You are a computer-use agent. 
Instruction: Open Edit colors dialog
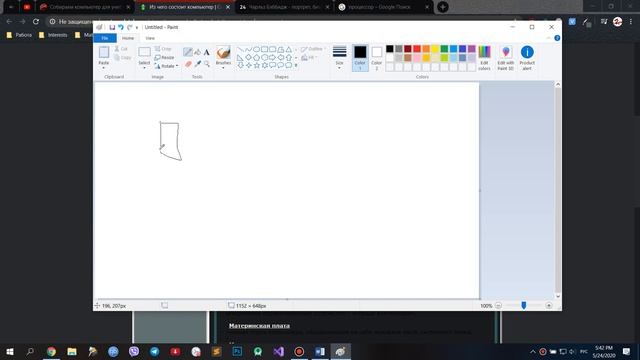point(484,58)
